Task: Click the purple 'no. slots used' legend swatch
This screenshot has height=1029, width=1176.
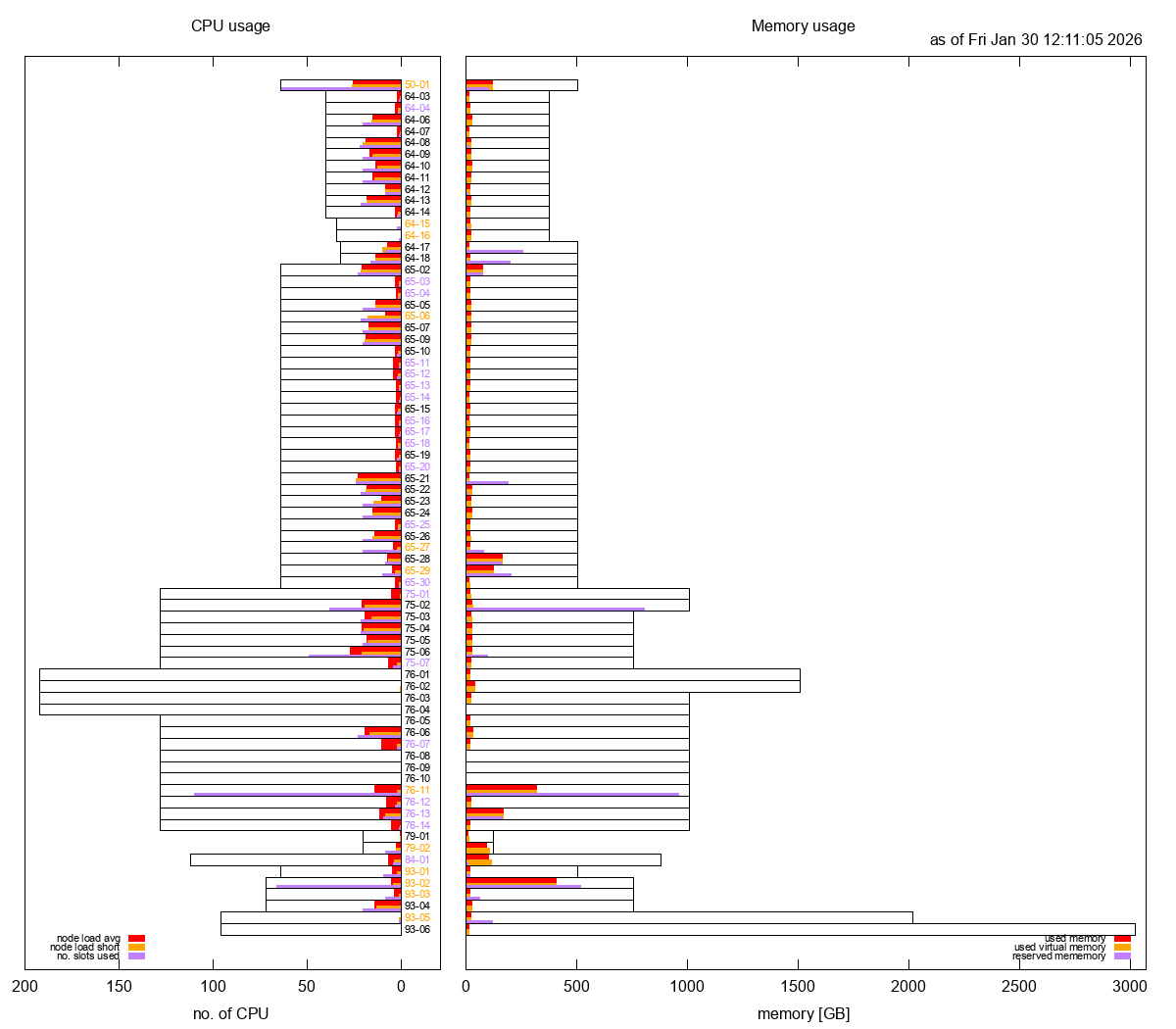Action: pyautogui.click(x=136, y=956)
